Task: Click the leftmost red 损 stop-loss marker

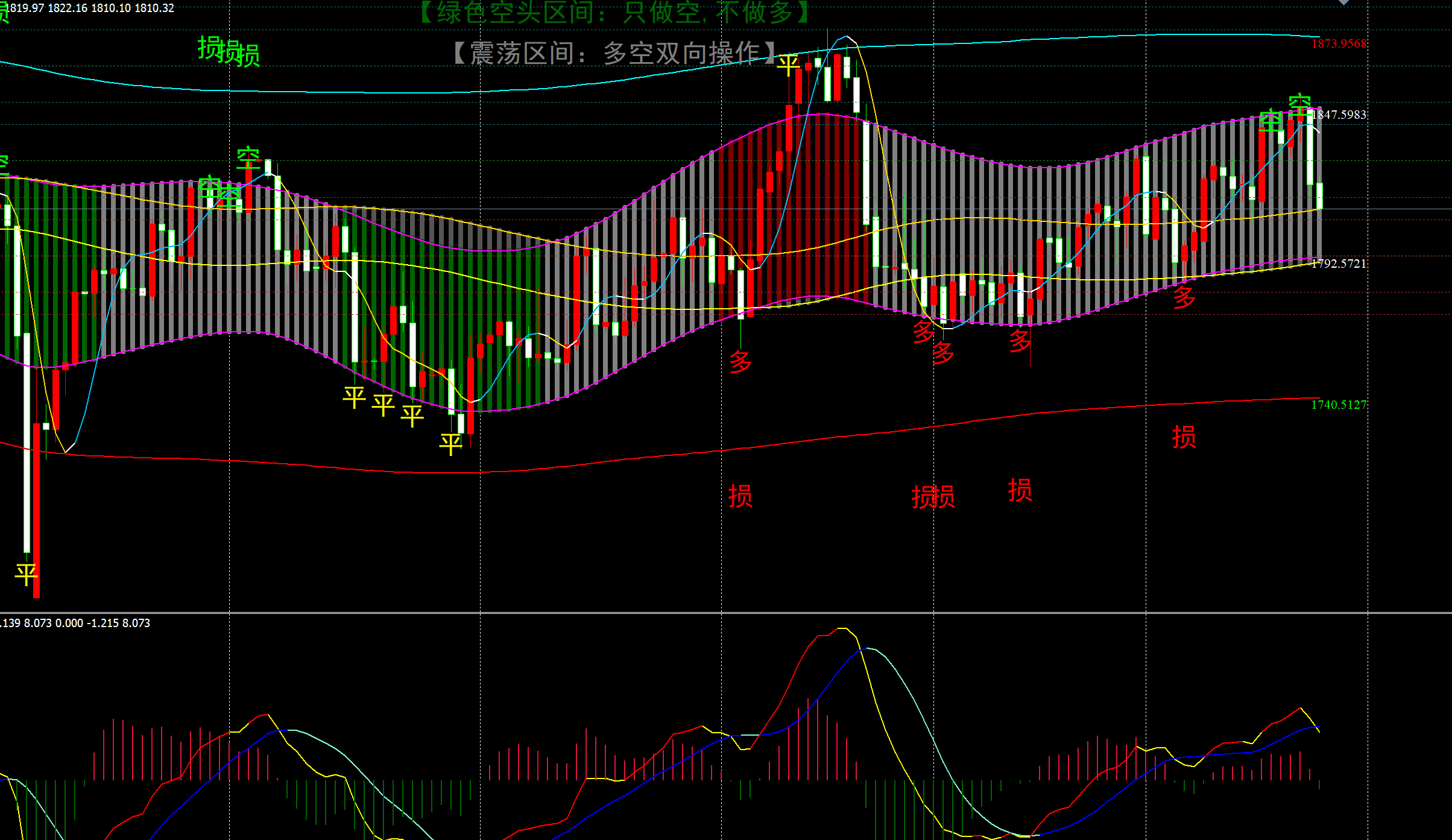Action: (740, 496)
